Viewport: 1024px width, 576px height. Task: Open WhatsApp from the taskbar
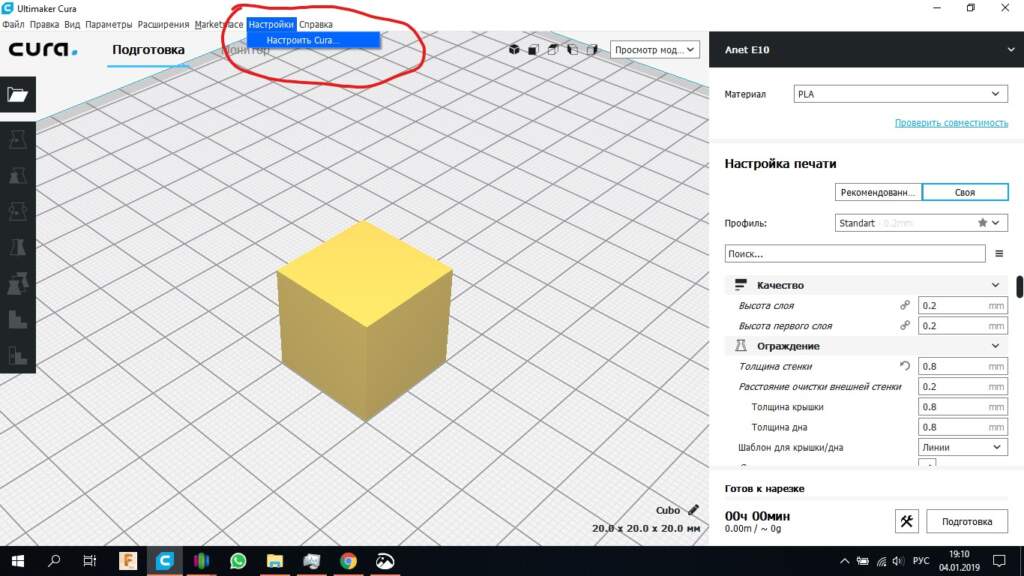click(237, 561)
